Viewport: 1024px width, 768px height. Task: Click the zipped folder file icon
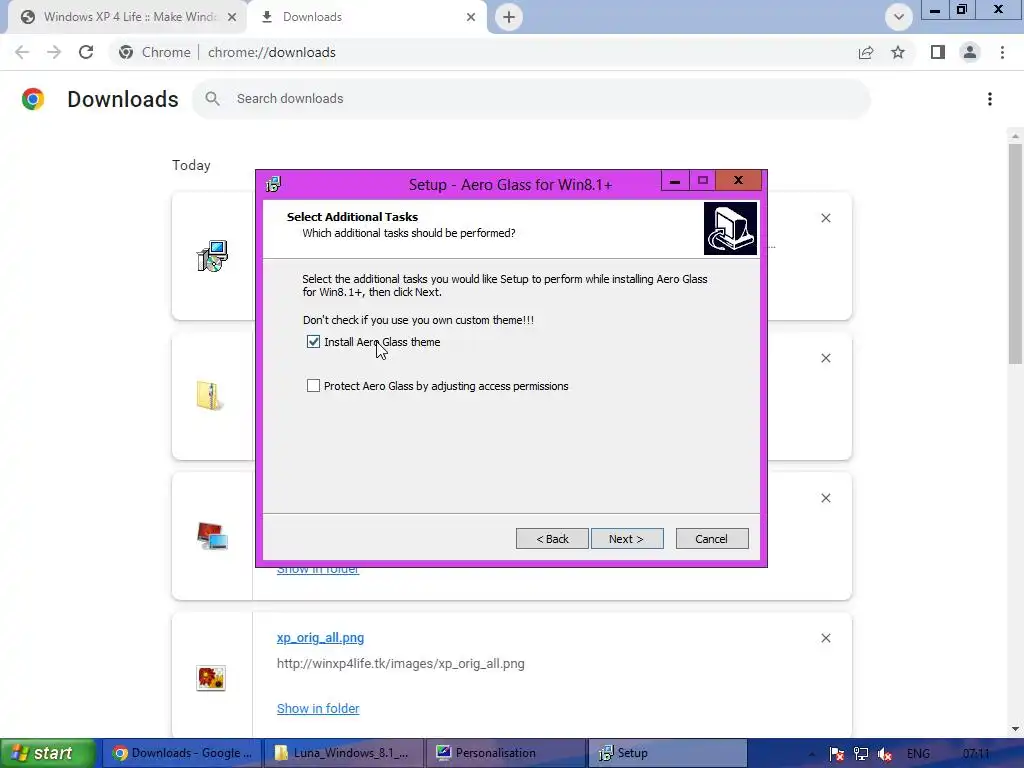click(210, 396)
